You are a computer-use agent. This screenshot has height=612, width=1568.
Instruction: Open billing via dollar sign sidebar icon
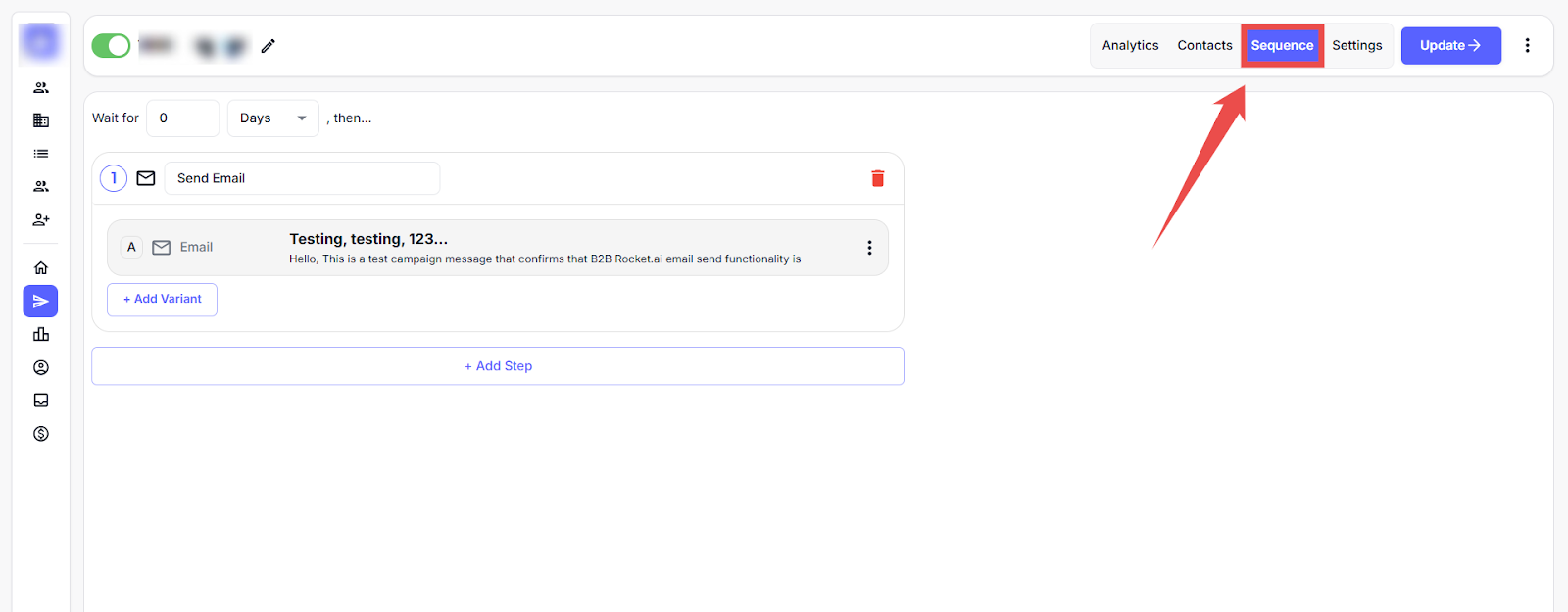[41, 434]
